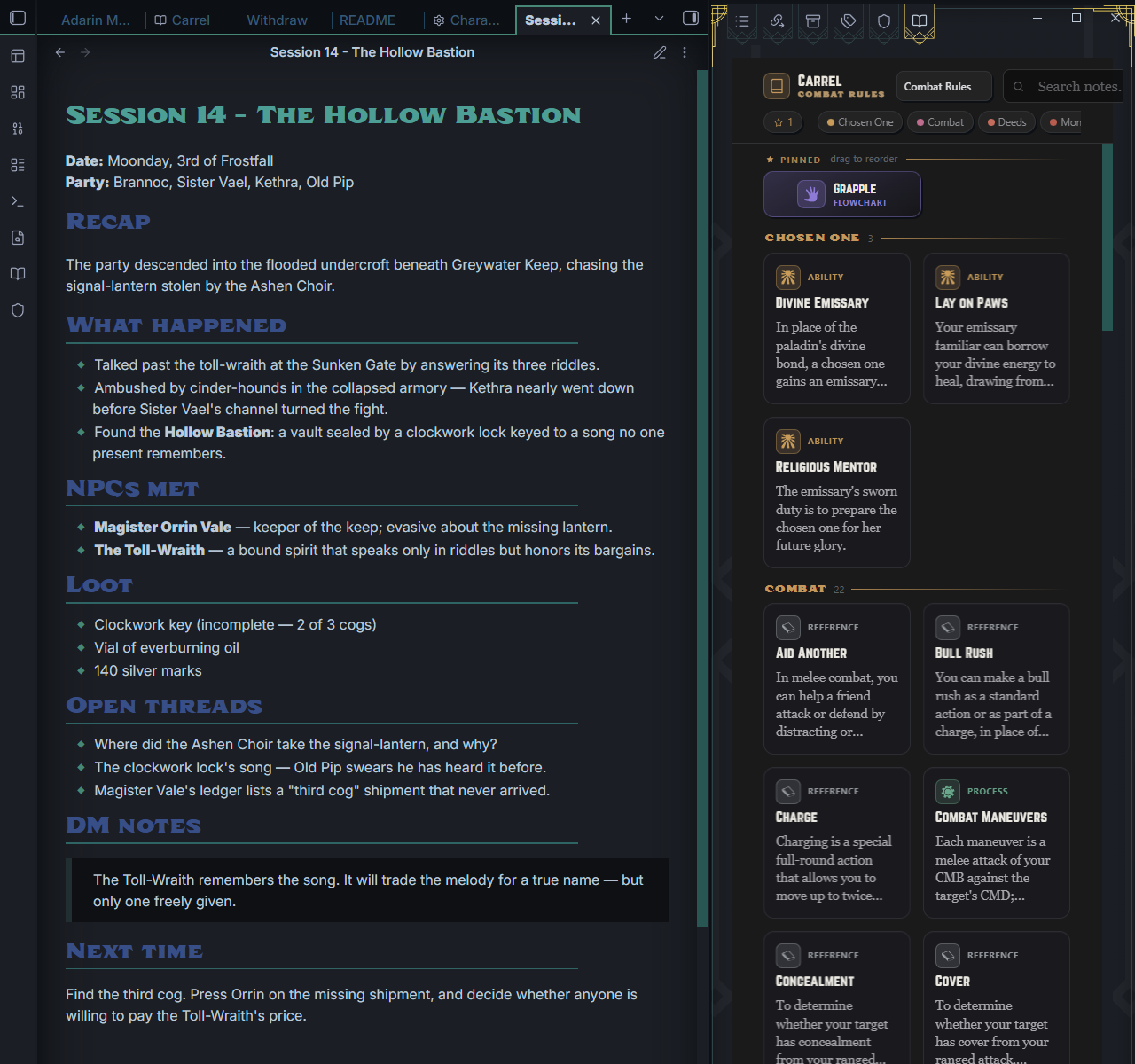The width and height of the screenshot is (1135, 1064).
Task: Open the Aid Another reference card
Action: [837, 679]
